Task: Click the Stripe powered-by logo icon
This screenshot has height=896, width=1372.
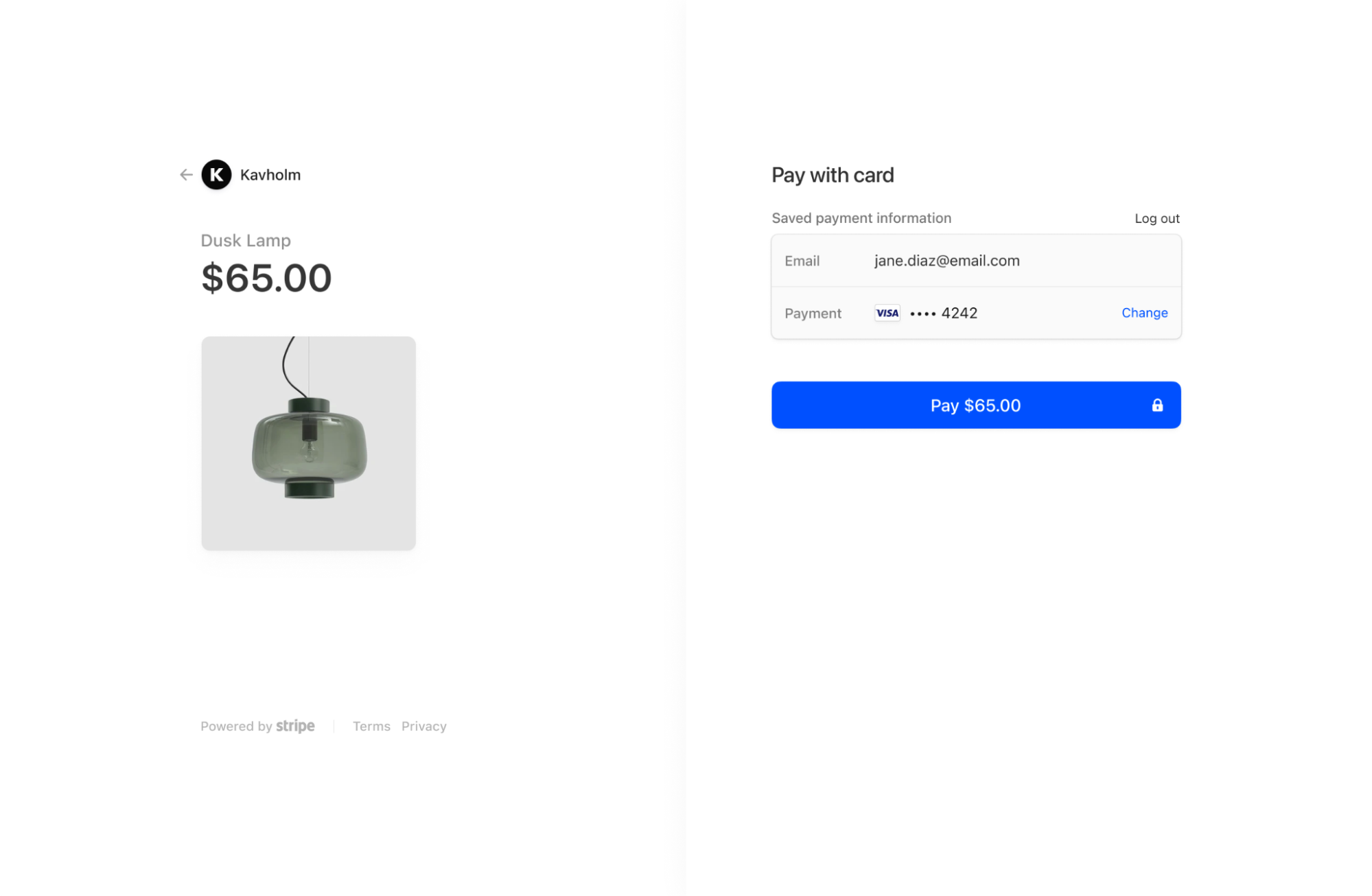Action: [295, 726]
